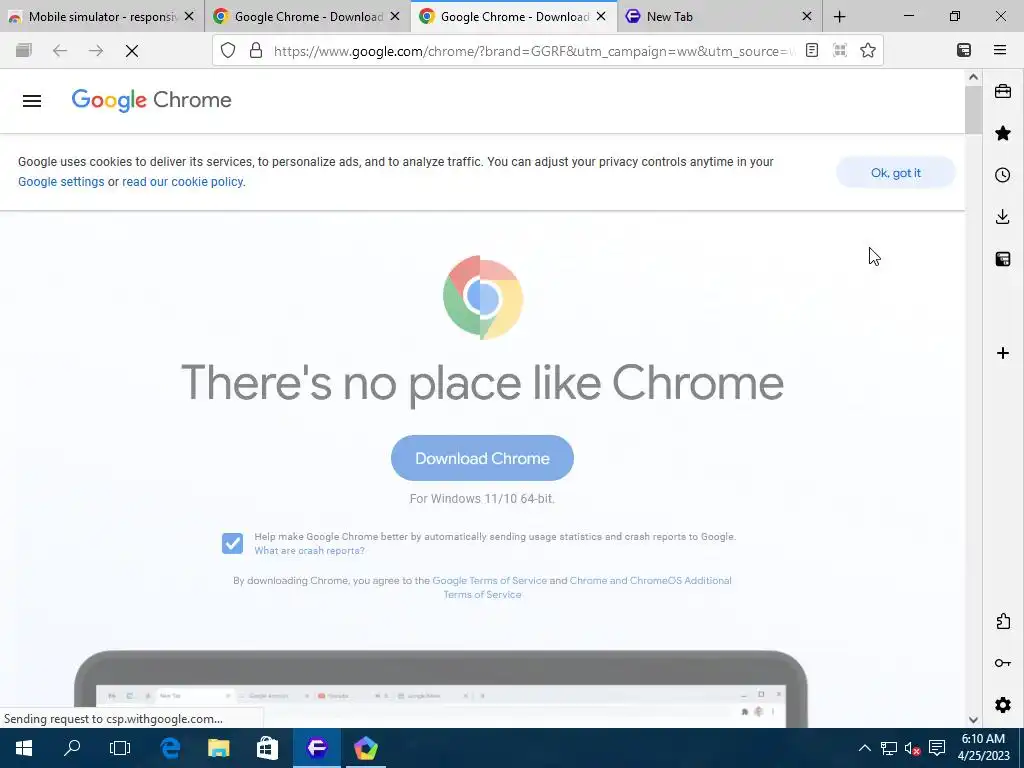Open bookmarks star in the sidebar
Viewport: 1024px width, 768px height.
coord(1003,133)
